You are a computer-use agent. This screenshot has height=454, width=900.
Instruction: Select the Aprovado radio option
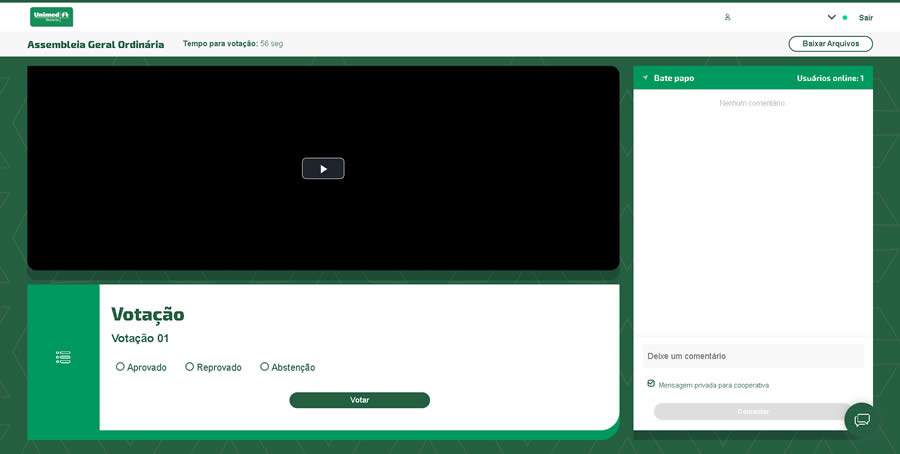pyautogui.click(x=121, y=367)
